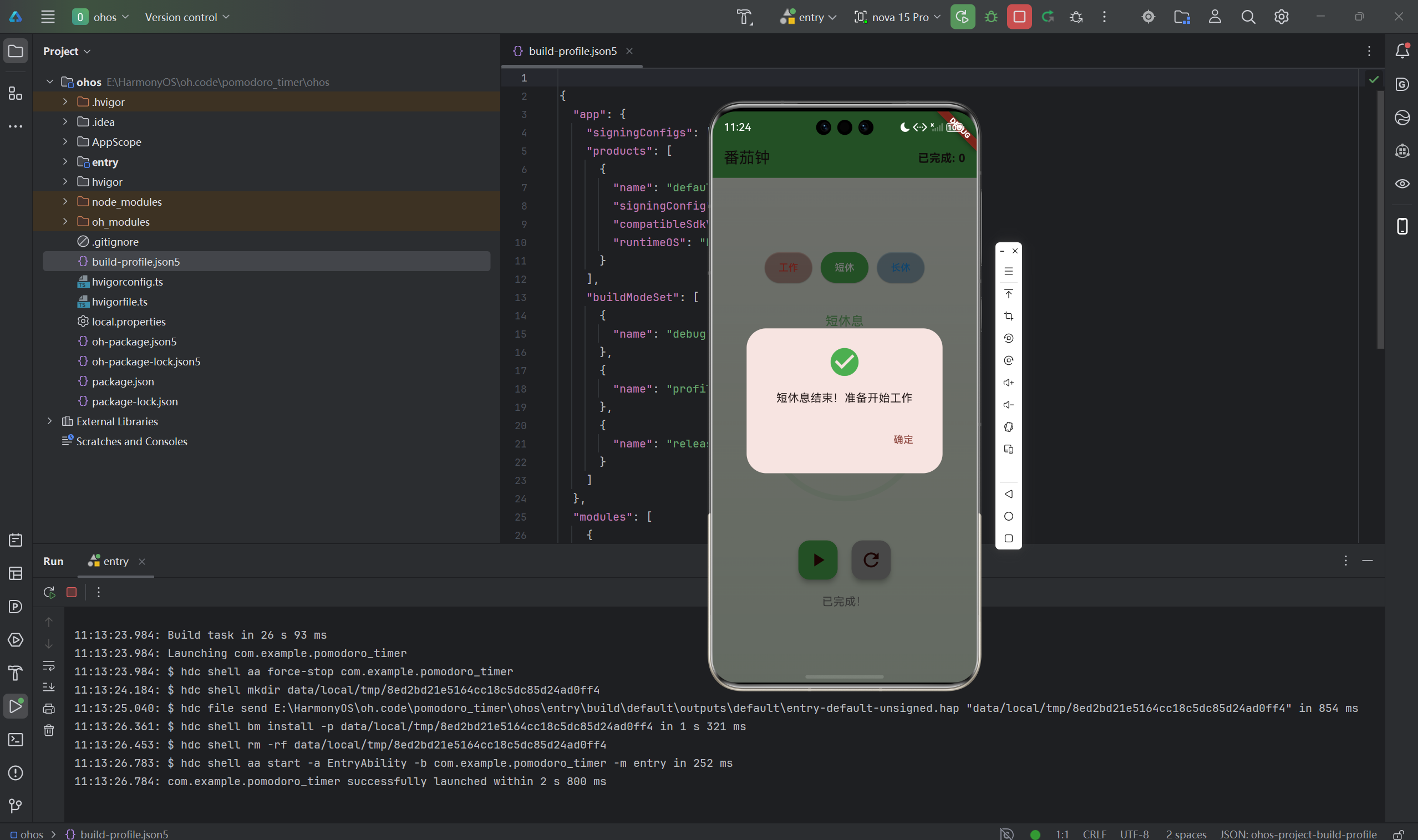Open the Notifications bell icon
The height and width of the screenshot is (840, 1418).
coord(1401,51)
